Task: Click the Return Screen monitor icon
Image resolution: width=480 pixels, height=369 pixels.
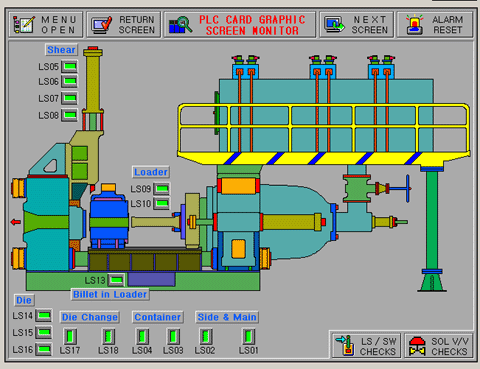Action: coord(102,25)
